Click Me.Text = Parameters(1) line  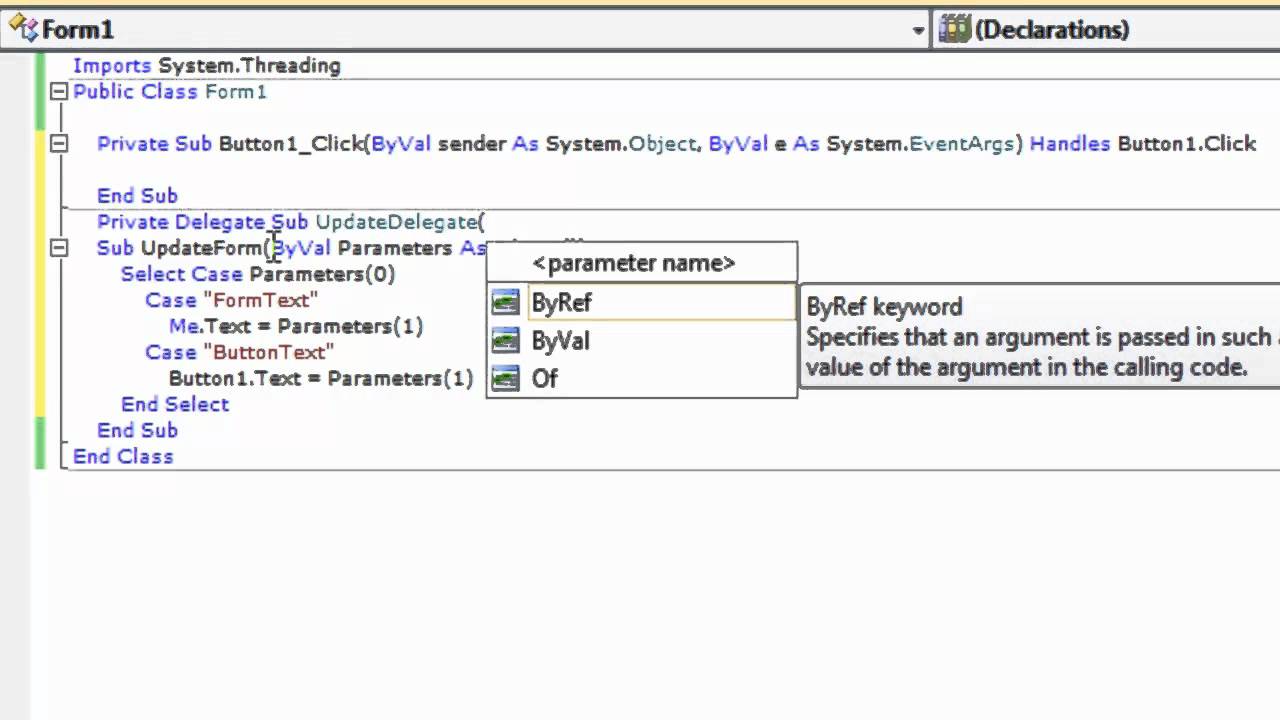click(x=296, y=325)
